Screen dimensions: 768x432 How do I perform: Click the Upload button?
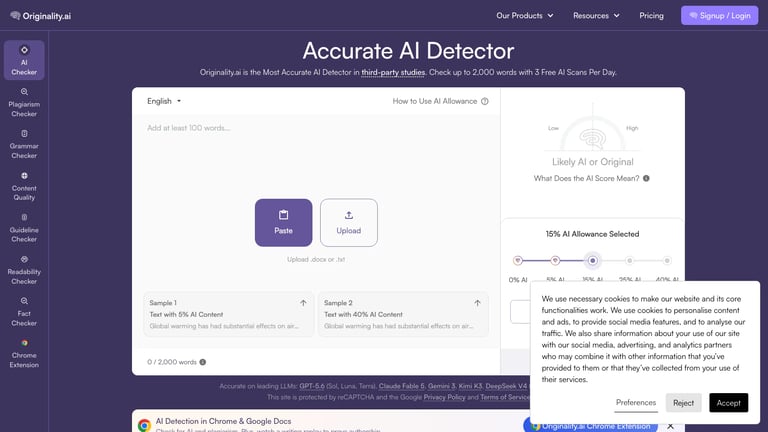click(x=349, y=222)
